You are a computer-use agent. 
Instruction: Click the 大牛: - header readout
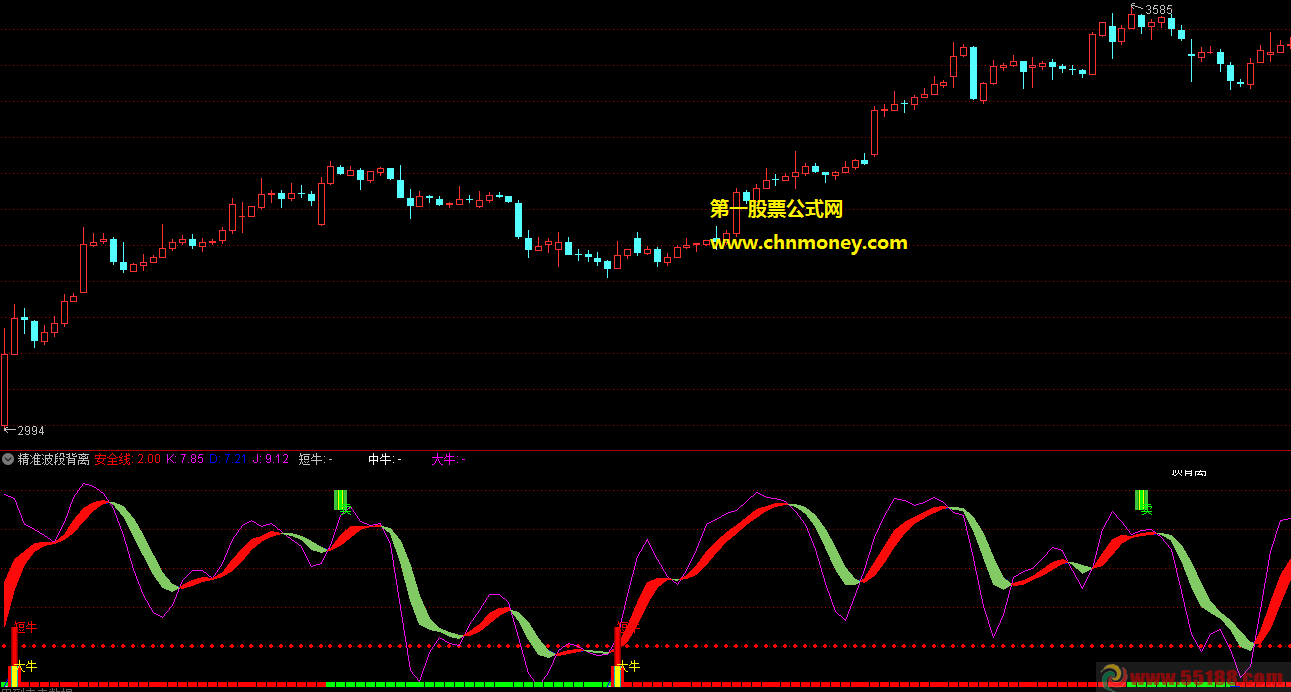448,459
